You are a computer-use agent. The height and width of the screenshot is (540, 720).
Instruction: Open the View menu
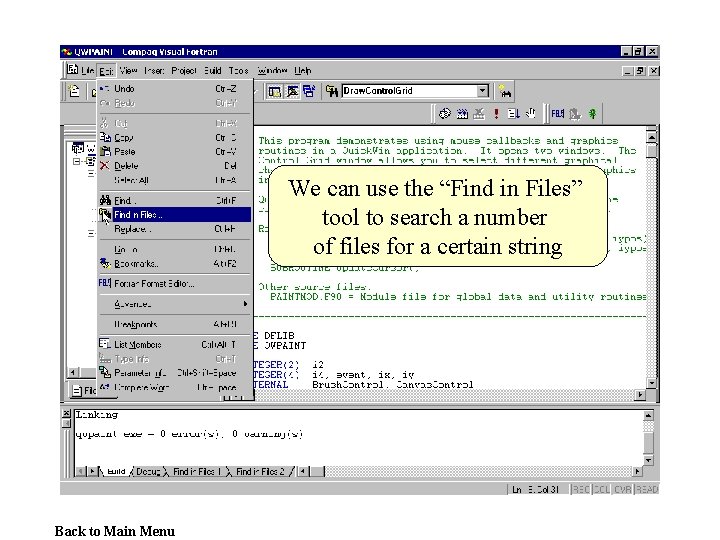(x=129, y=71)
